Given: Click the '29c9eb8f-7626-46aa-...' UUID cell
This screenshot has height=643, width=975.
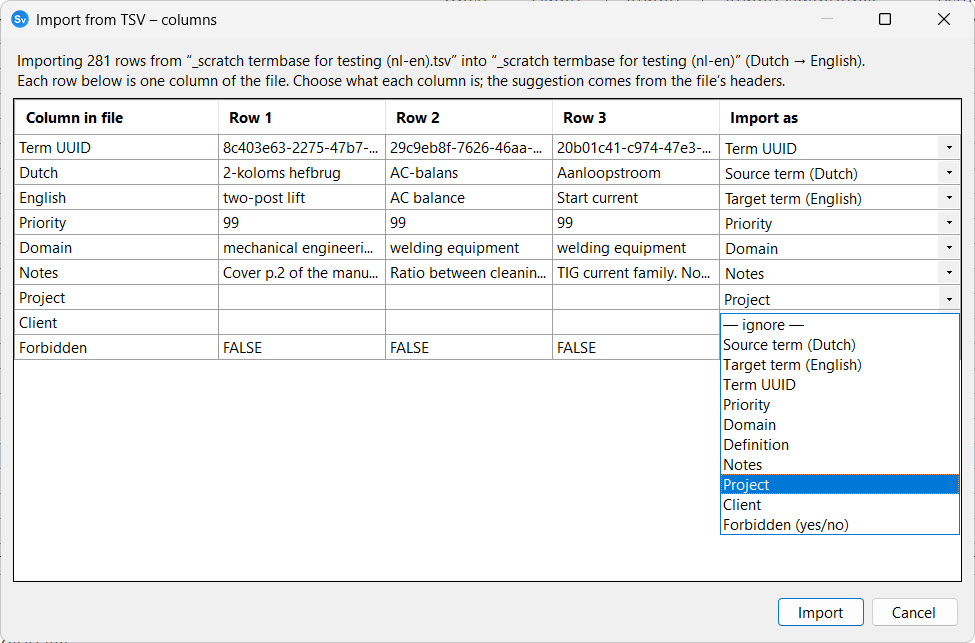Looking at the screenshot, I should tap(469, 147).
